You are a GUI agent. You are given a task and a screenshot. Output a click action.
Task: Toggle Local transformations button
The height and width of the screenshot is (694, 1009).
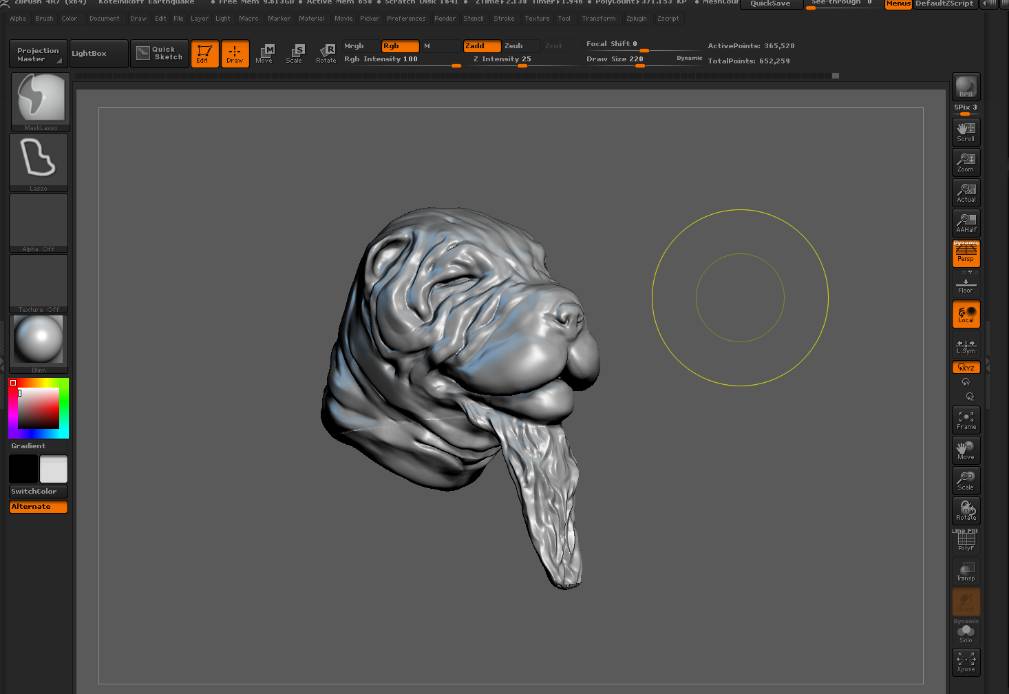[966, 314]
